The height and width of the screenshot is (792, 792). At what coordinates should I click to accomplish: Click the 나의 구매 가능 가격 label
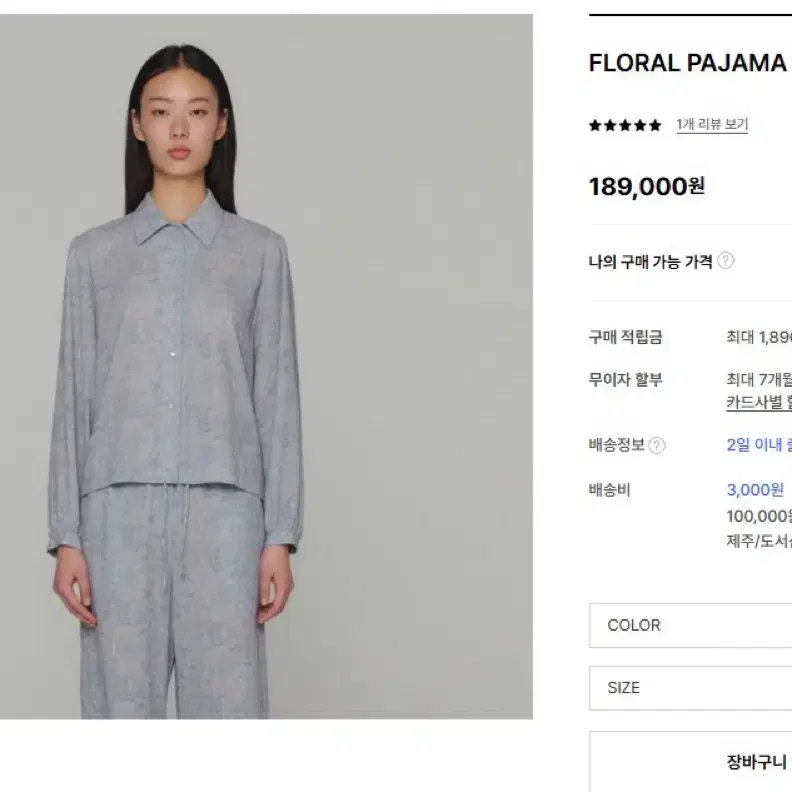click(651, 262)
